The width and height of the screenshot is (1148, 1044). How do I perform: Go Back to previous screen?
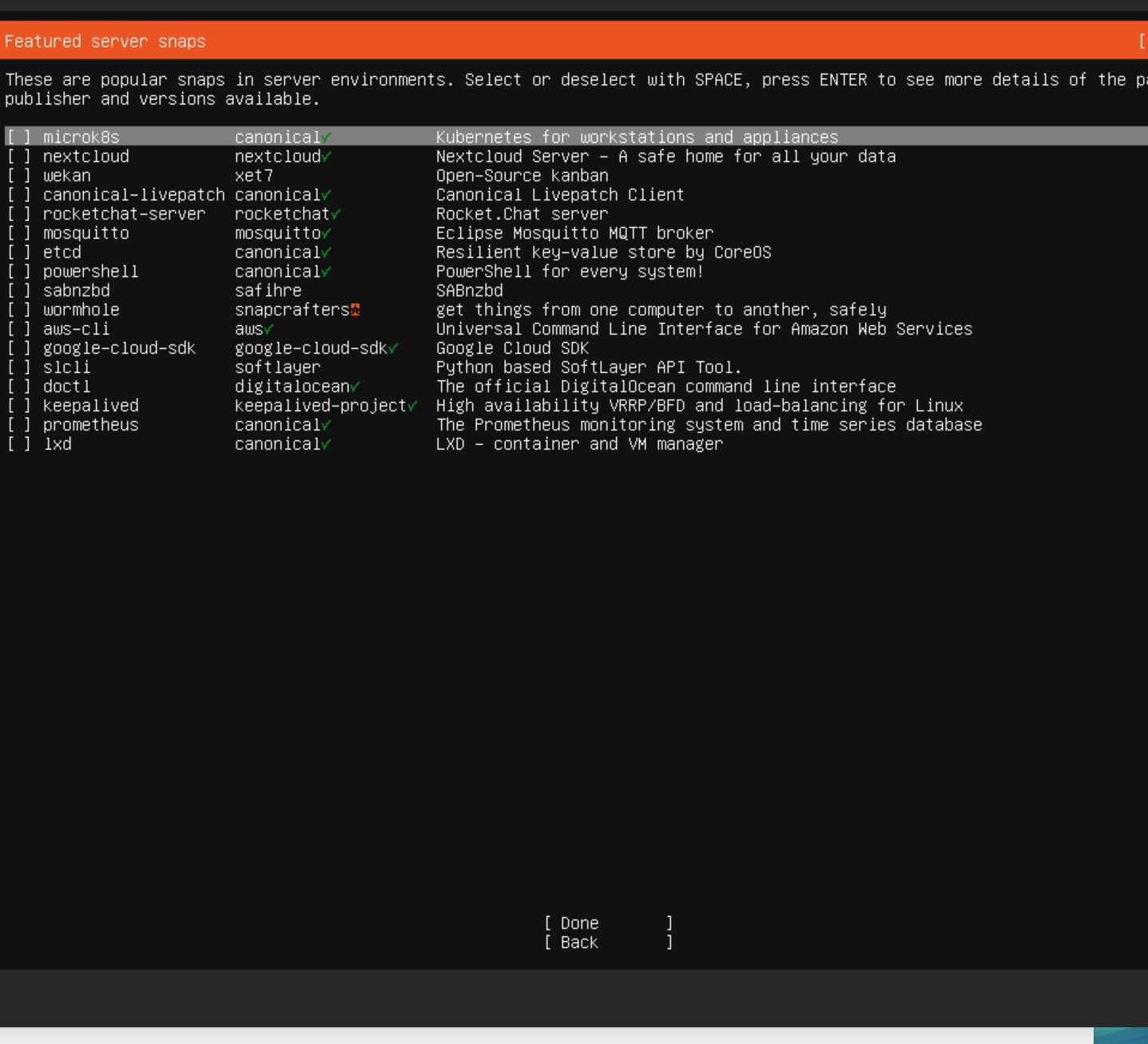pos(608,943)
